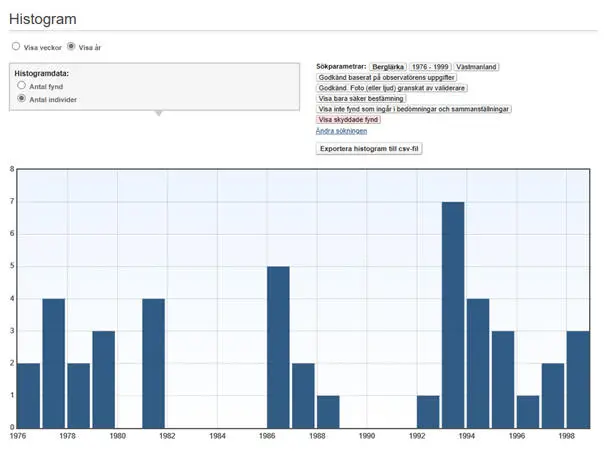The image size is (605, 451).
Task: Click the 'Histogram' page heading
Action: coord(42,19)
